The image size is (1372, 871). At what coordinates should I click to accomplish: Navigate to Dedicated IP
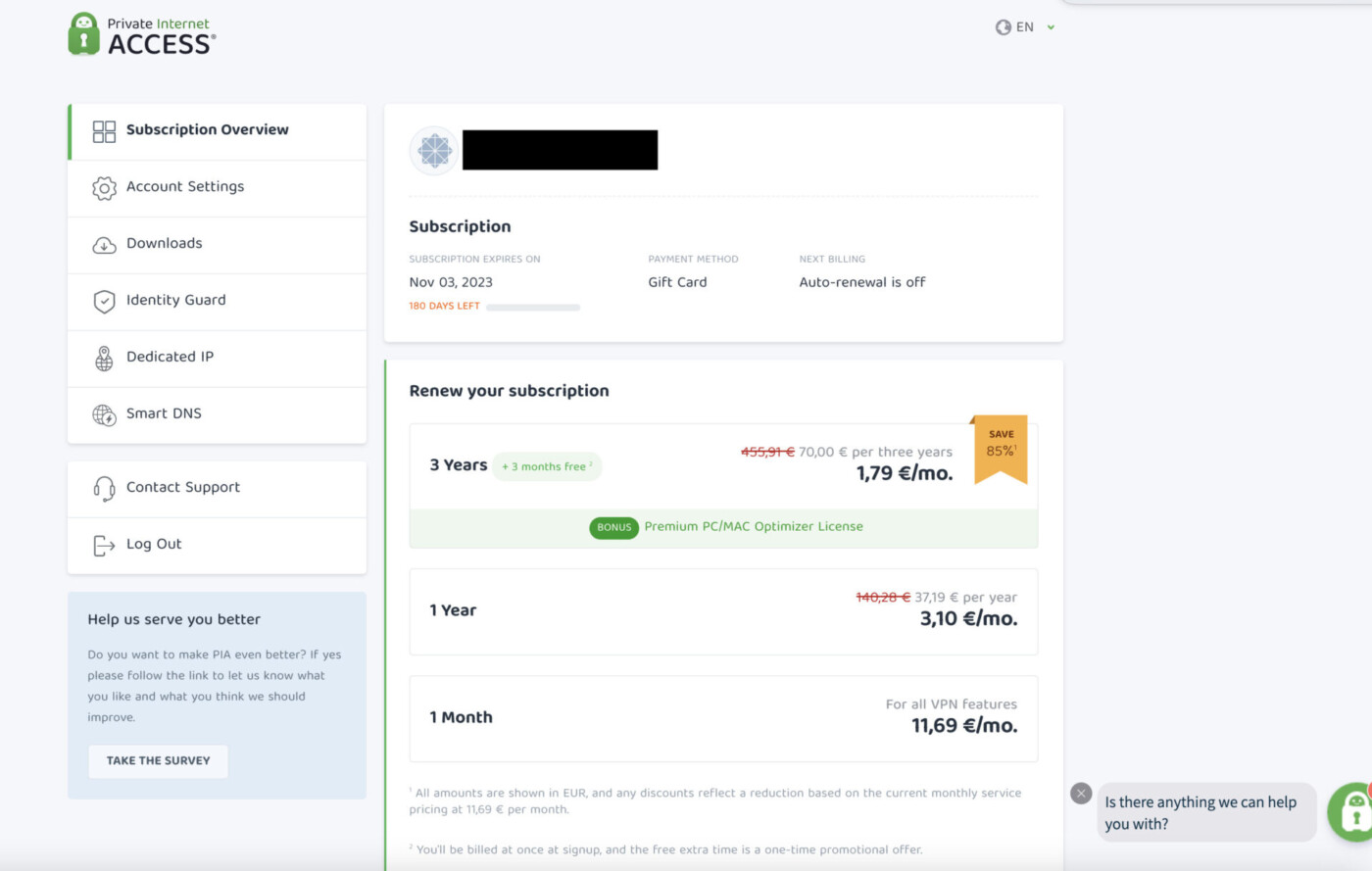pyautogui.click(x=217, y=359)
